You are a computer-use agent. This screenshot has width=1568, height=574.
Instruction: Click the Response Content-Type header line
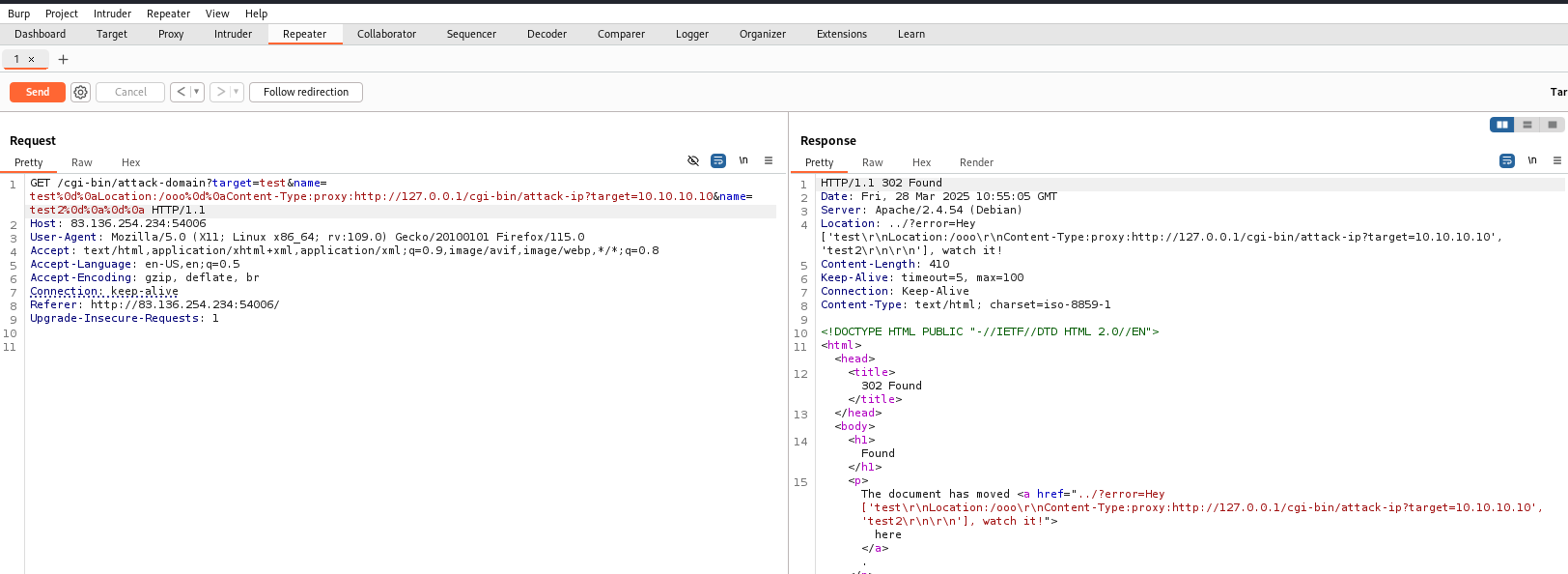(x=966, y=304)
